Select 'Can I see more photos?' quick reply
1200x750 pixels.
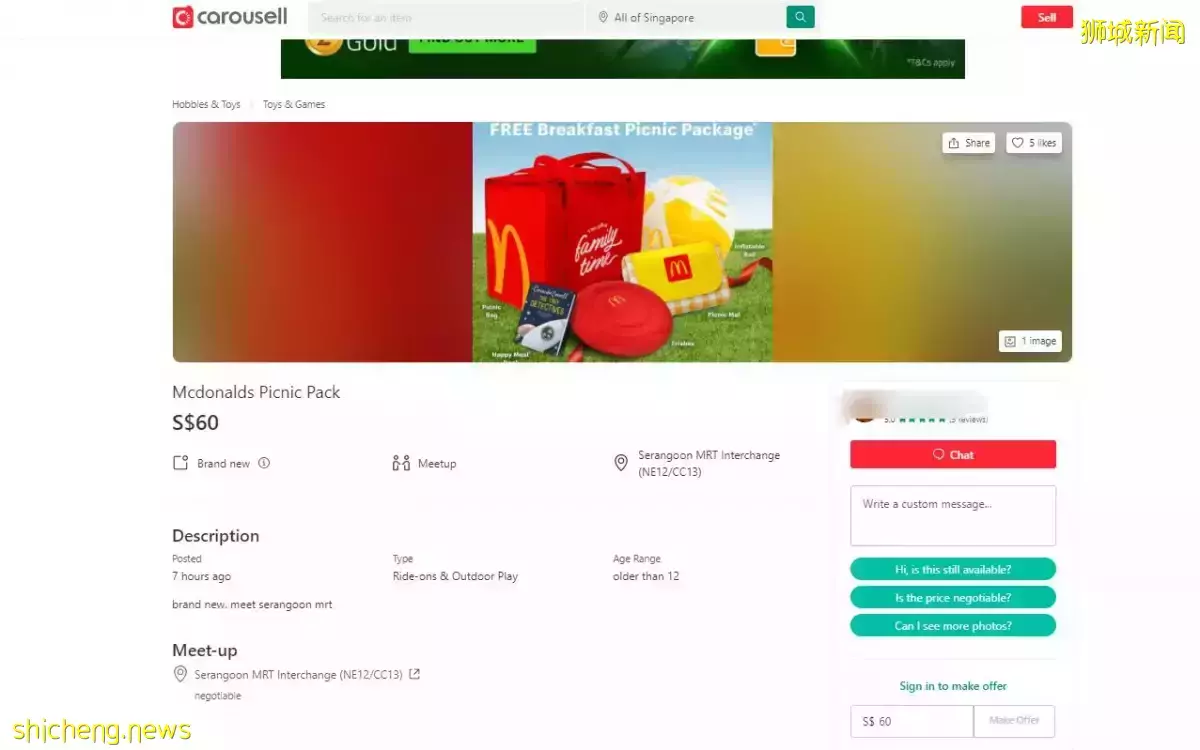(x=953, y=625)
